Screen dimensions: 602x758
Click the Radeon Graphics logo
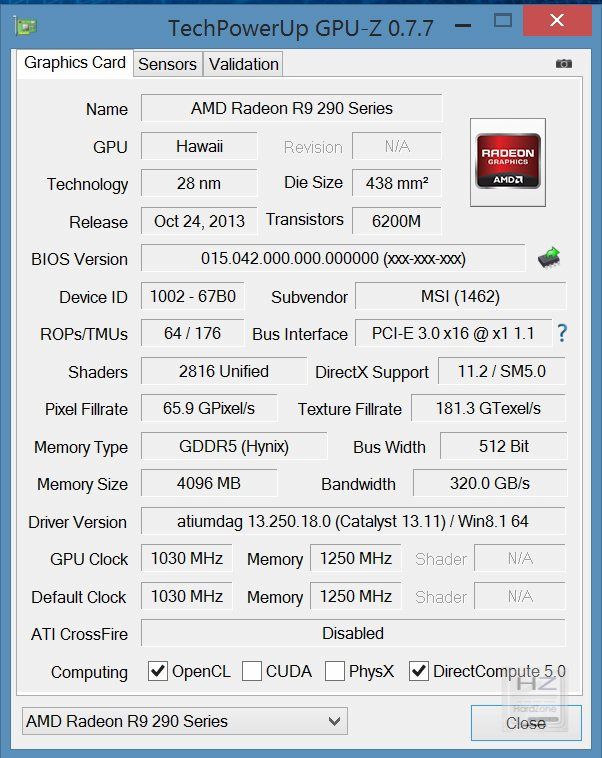508,162
